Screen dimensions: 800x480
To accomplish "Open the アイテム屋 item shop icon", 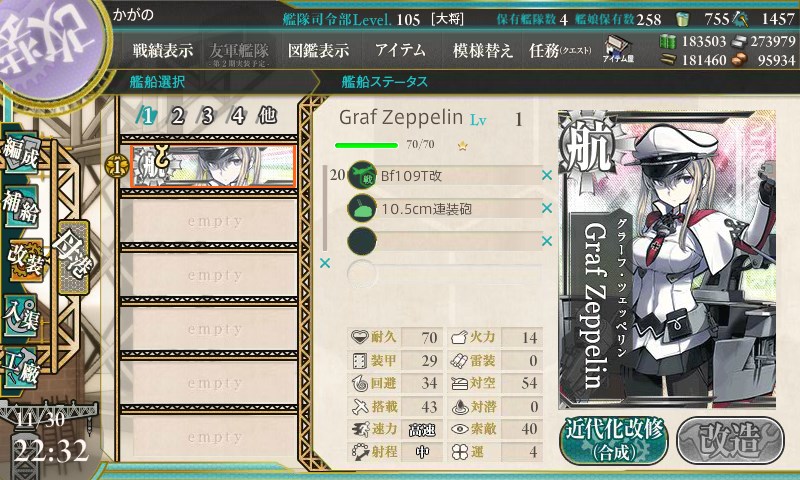I will click(618, 49).
